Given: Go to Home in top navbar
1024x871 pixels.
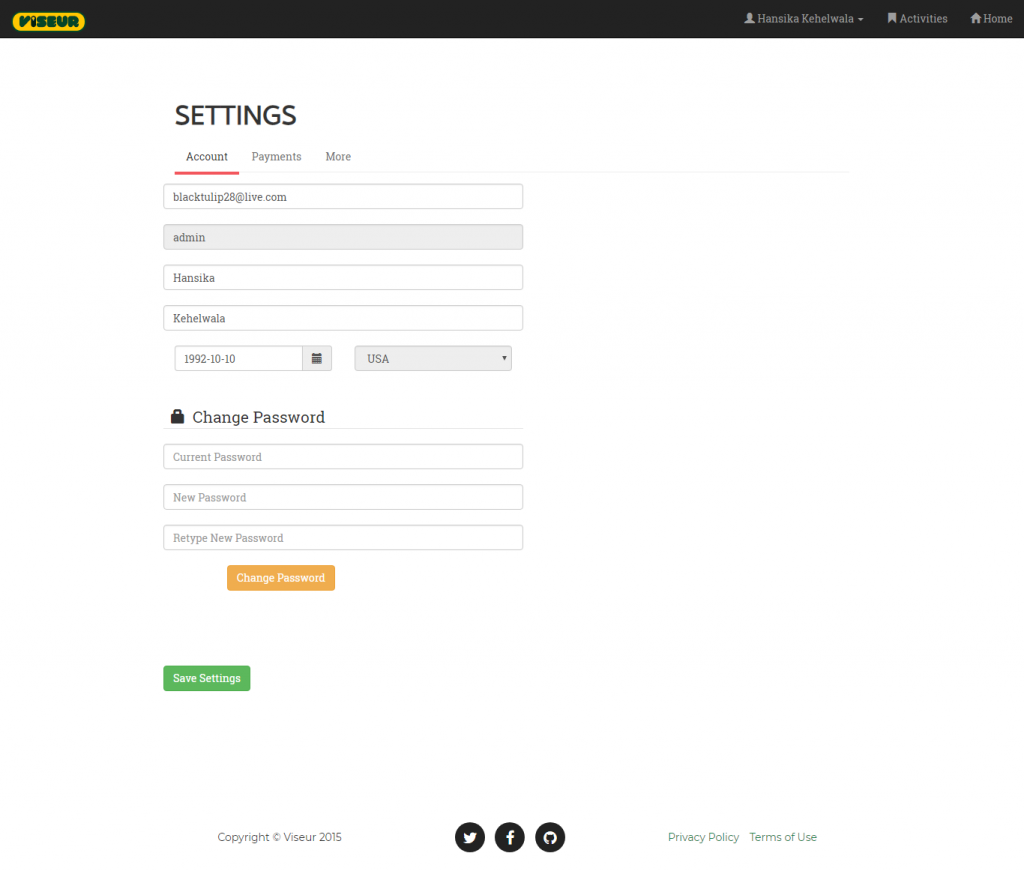Looking at the screenshot, I should (x=991, y=19).
